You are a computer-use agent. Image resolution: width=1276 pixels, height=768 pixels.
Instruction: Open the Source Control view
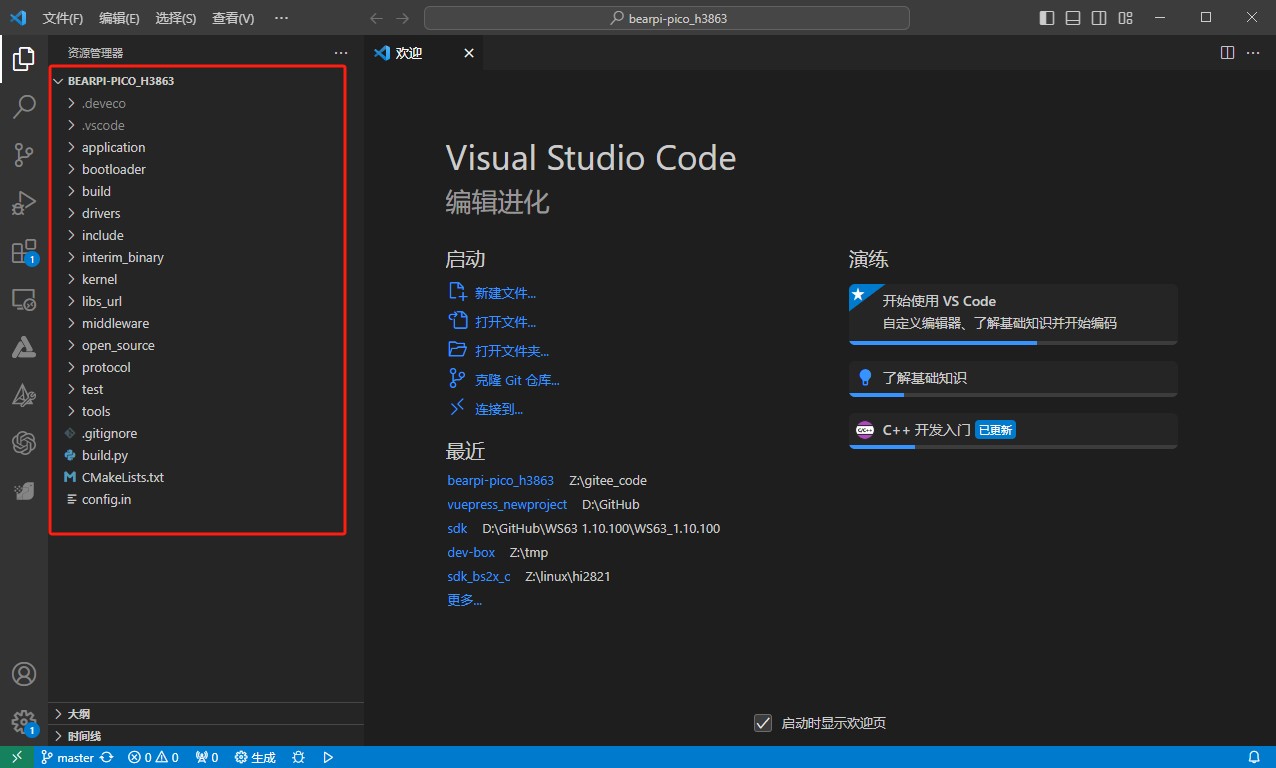point(24,155)
